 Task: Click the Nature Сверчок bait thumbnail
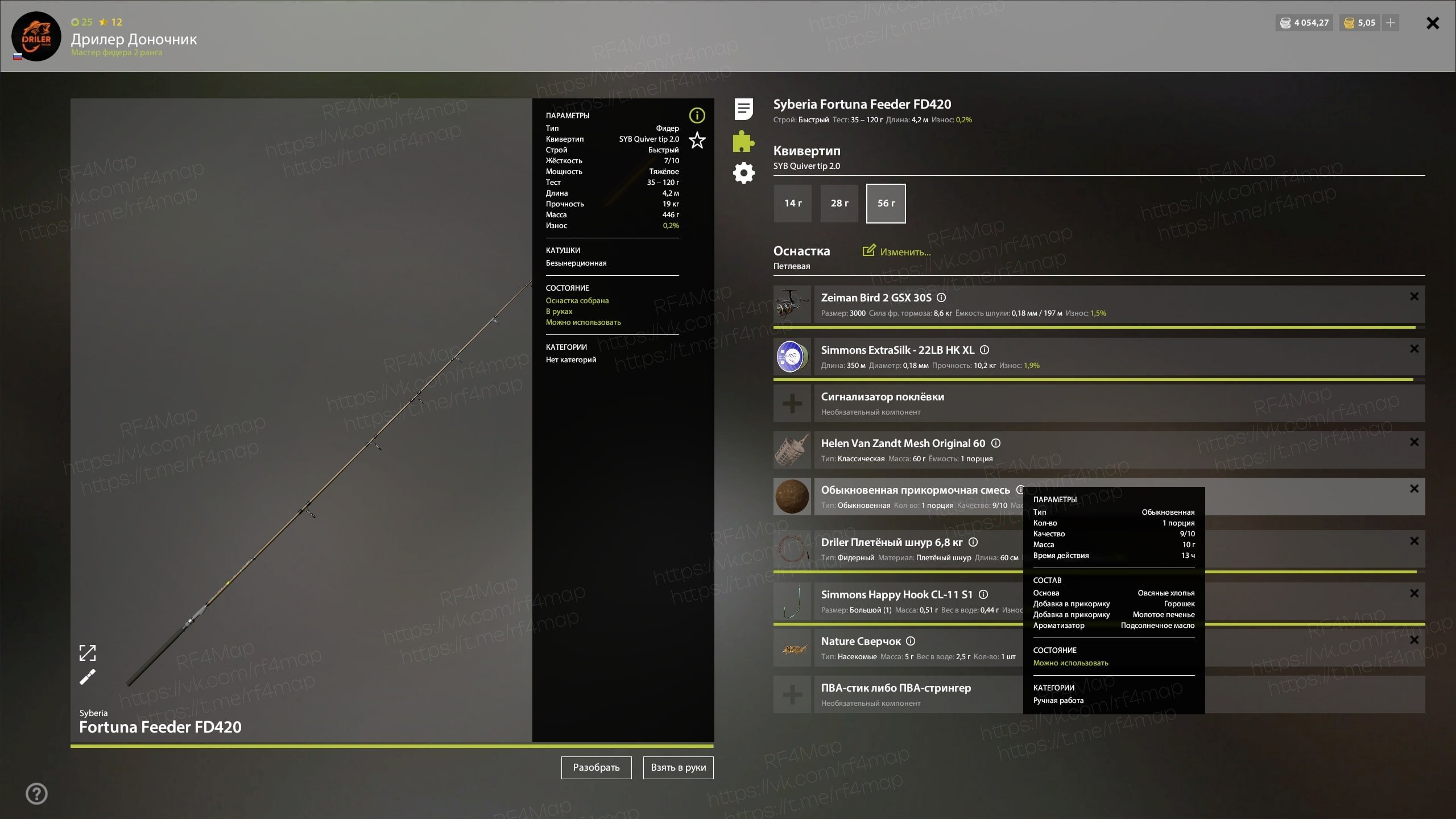tap(792, 648)
